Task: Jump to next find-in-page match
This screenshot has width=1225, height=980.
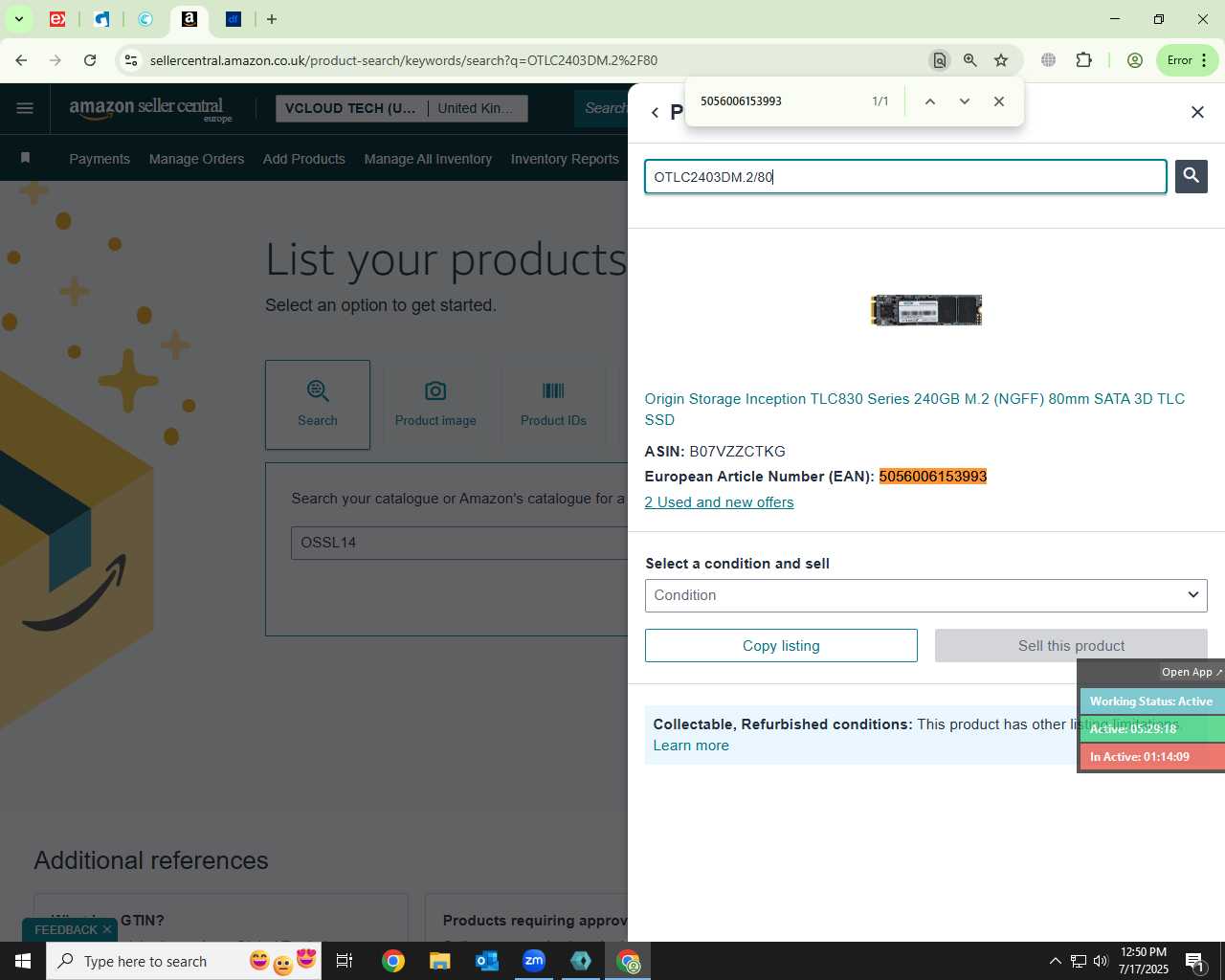Action: pyautogui.click(x=964, y=101)
